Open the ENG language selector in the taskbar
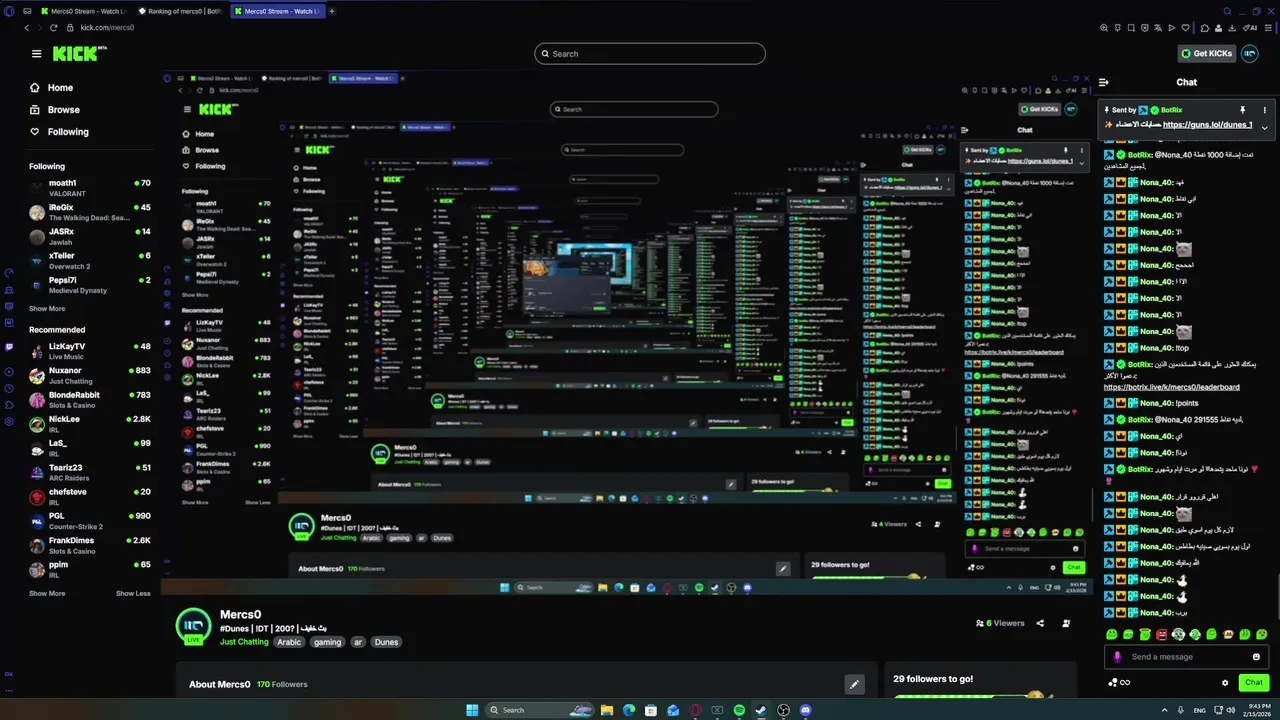The height and width of the screenshot is (720, 1280). (x=1199, y=710)
